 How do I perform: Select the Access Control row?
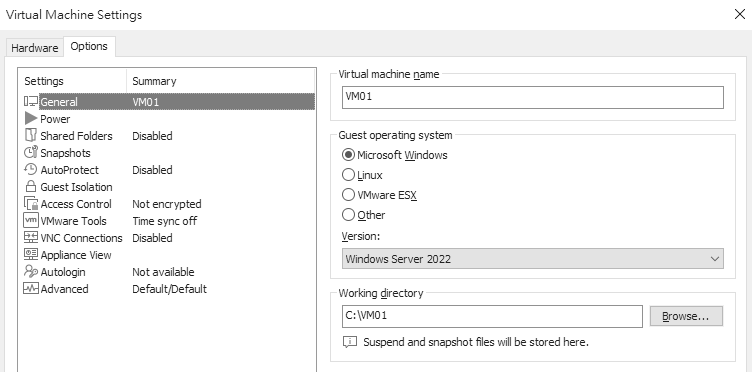tap(169, 204)
